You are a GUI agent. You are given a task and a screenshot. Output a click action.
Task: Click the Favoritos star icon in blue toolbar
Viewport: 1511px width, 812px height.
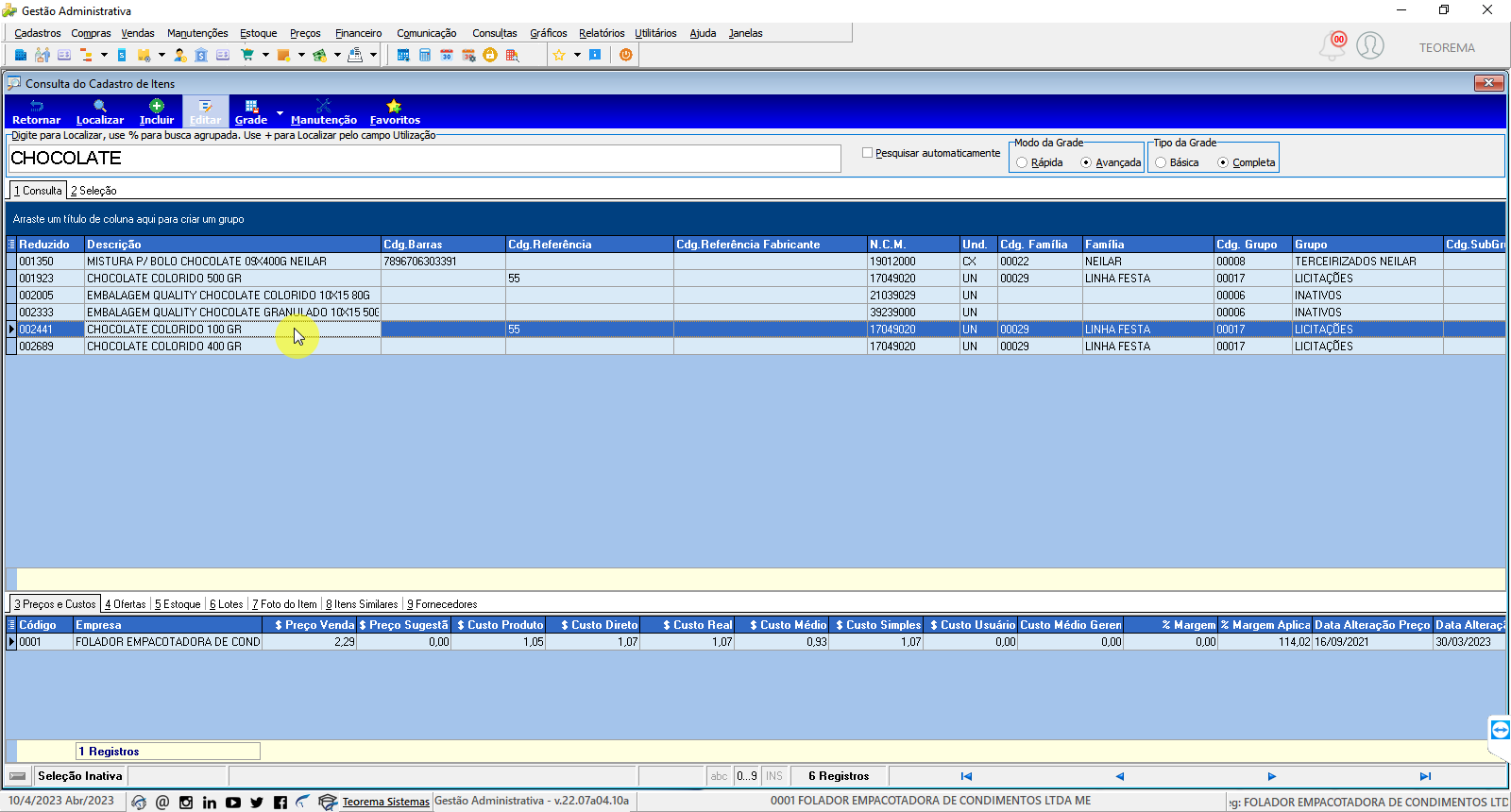395,106
